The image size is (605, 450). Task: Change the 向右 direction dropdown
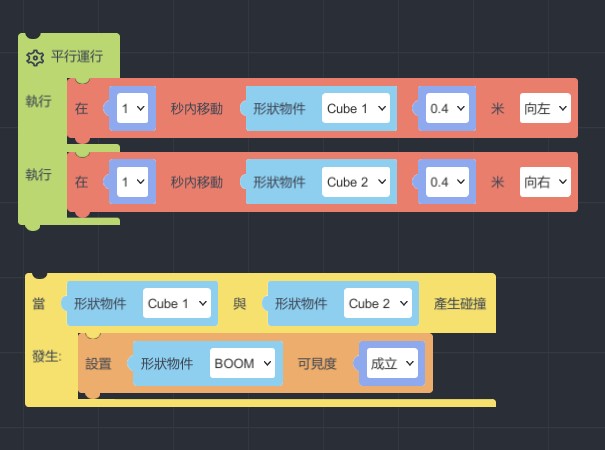click(545, 182)
